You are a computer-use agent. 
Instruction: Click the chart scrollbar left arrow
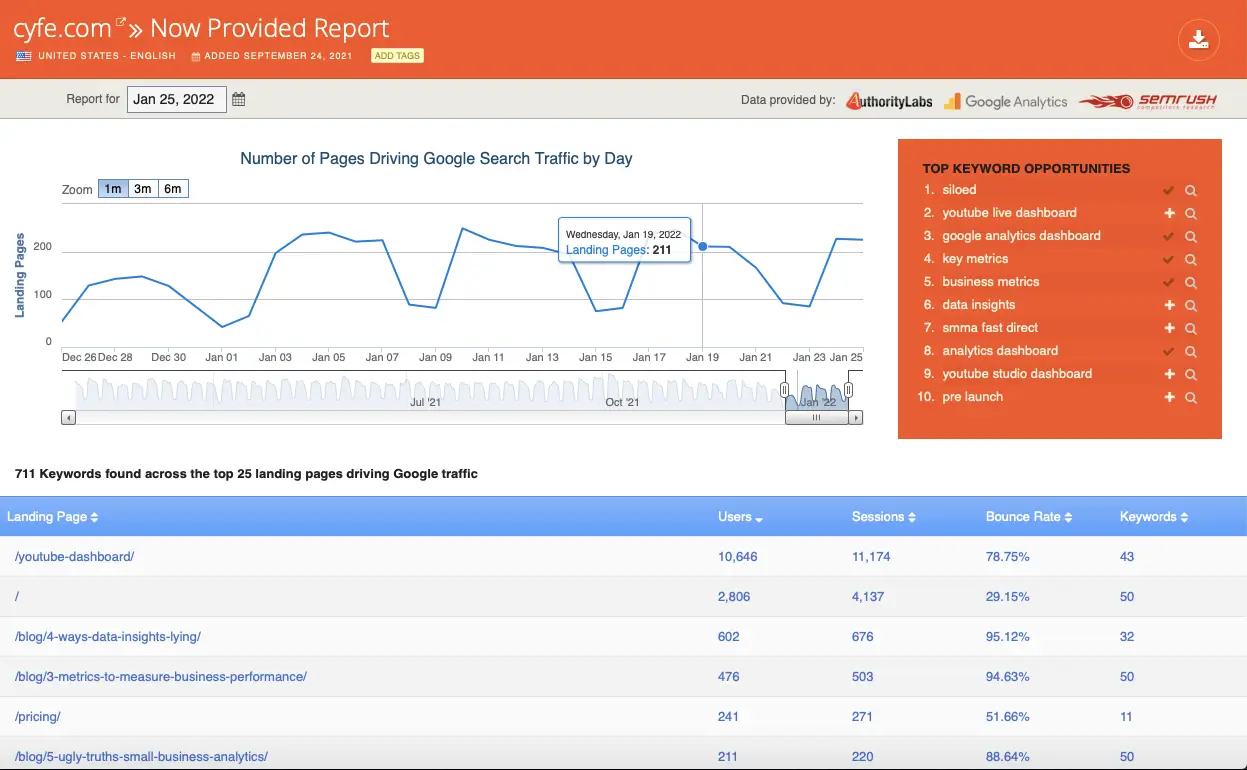68,418
